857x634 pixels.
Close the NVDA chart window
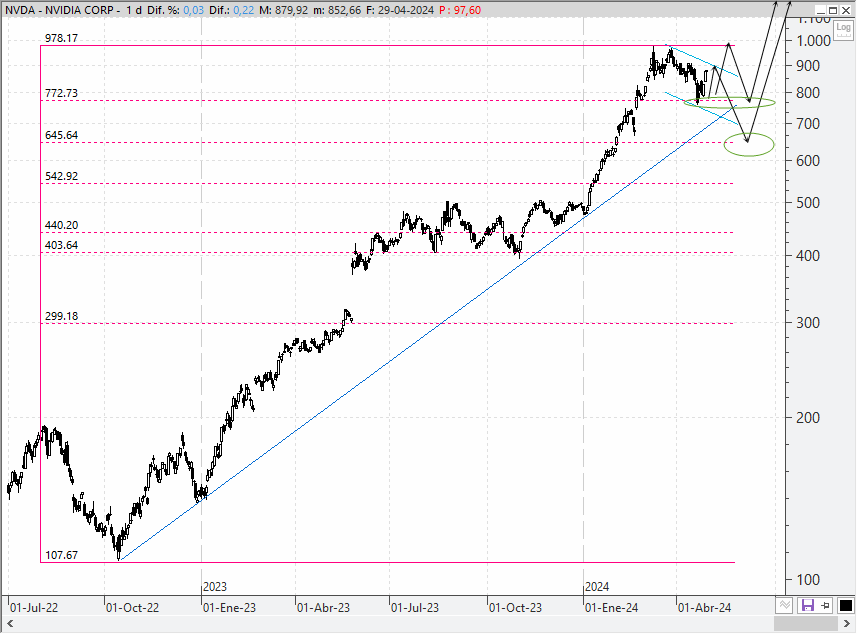[x=846, y=10]
